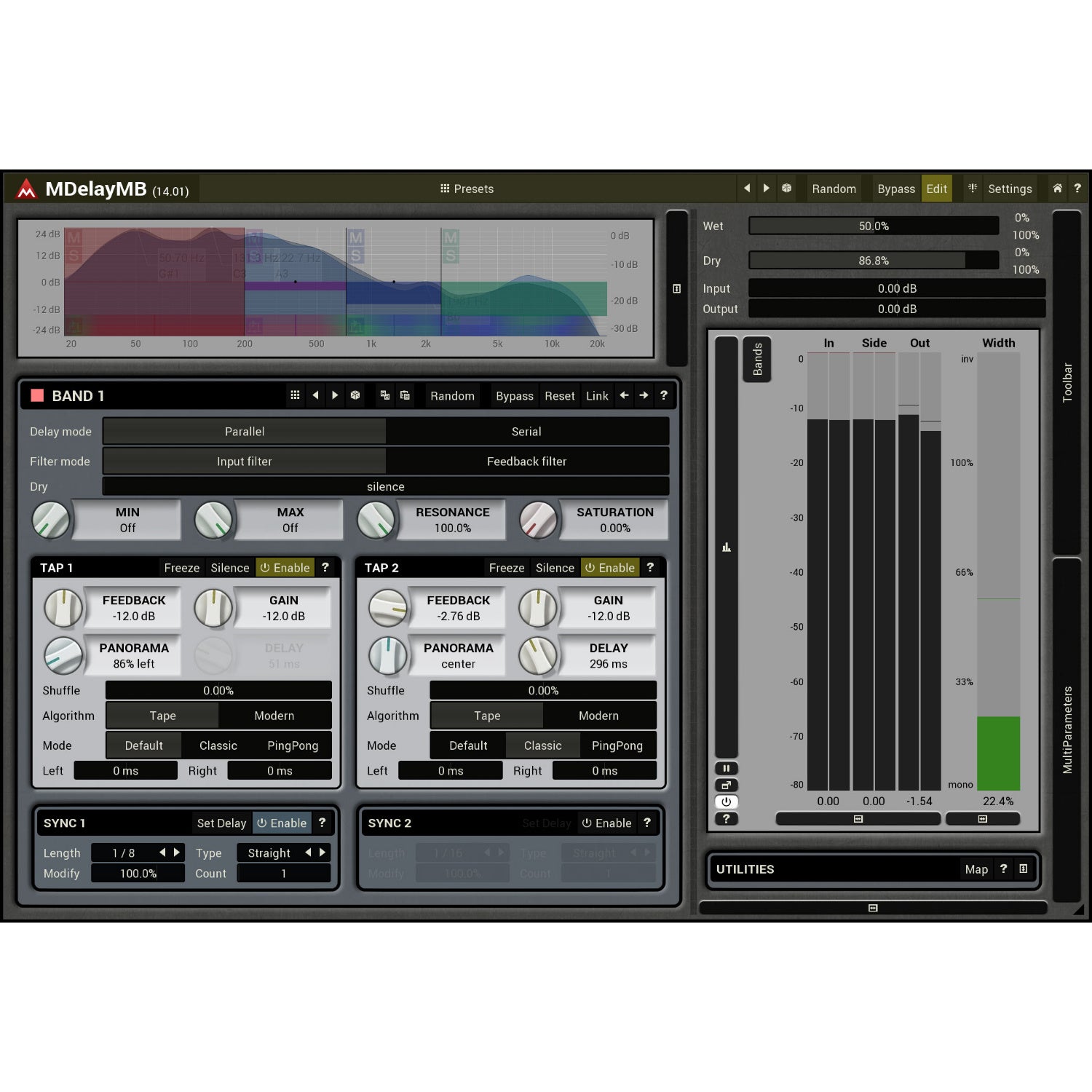Screen dimensions: 1092x1092
Task: Click Band 1 color swatch
Action: tap(37, 395)
